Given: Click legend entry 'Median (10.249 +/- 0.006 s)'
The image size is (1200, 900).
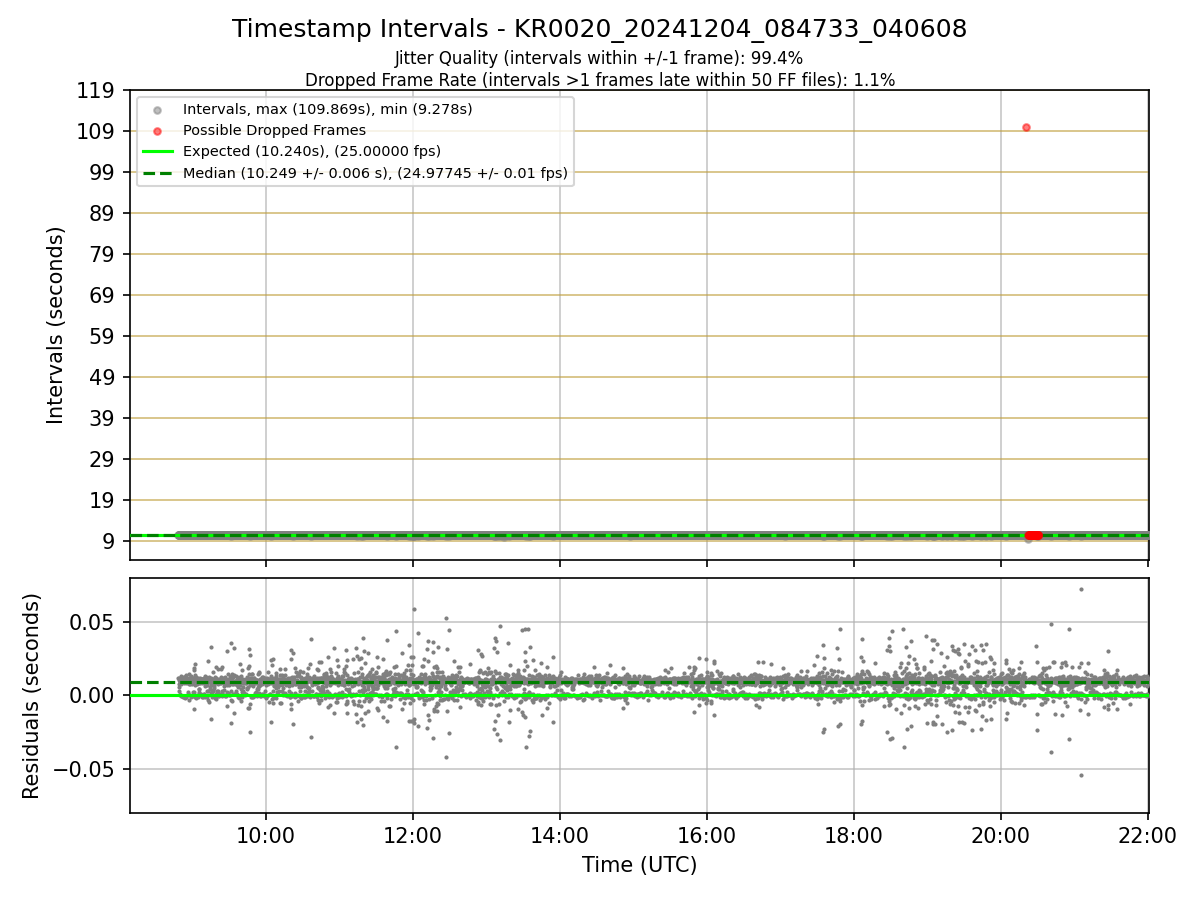Looking at the screenshot, I should click(375, 173).
